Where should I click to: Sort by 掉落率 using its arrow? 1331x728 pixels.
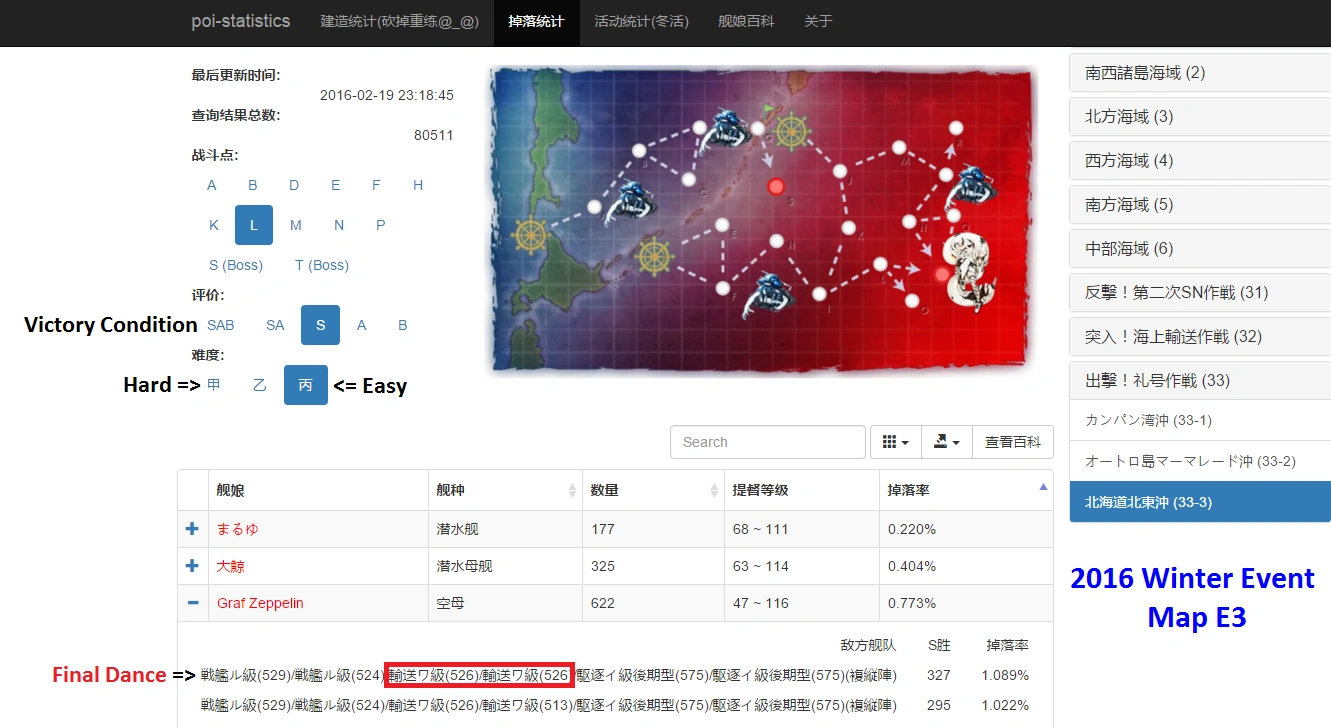coord(1043,487)
